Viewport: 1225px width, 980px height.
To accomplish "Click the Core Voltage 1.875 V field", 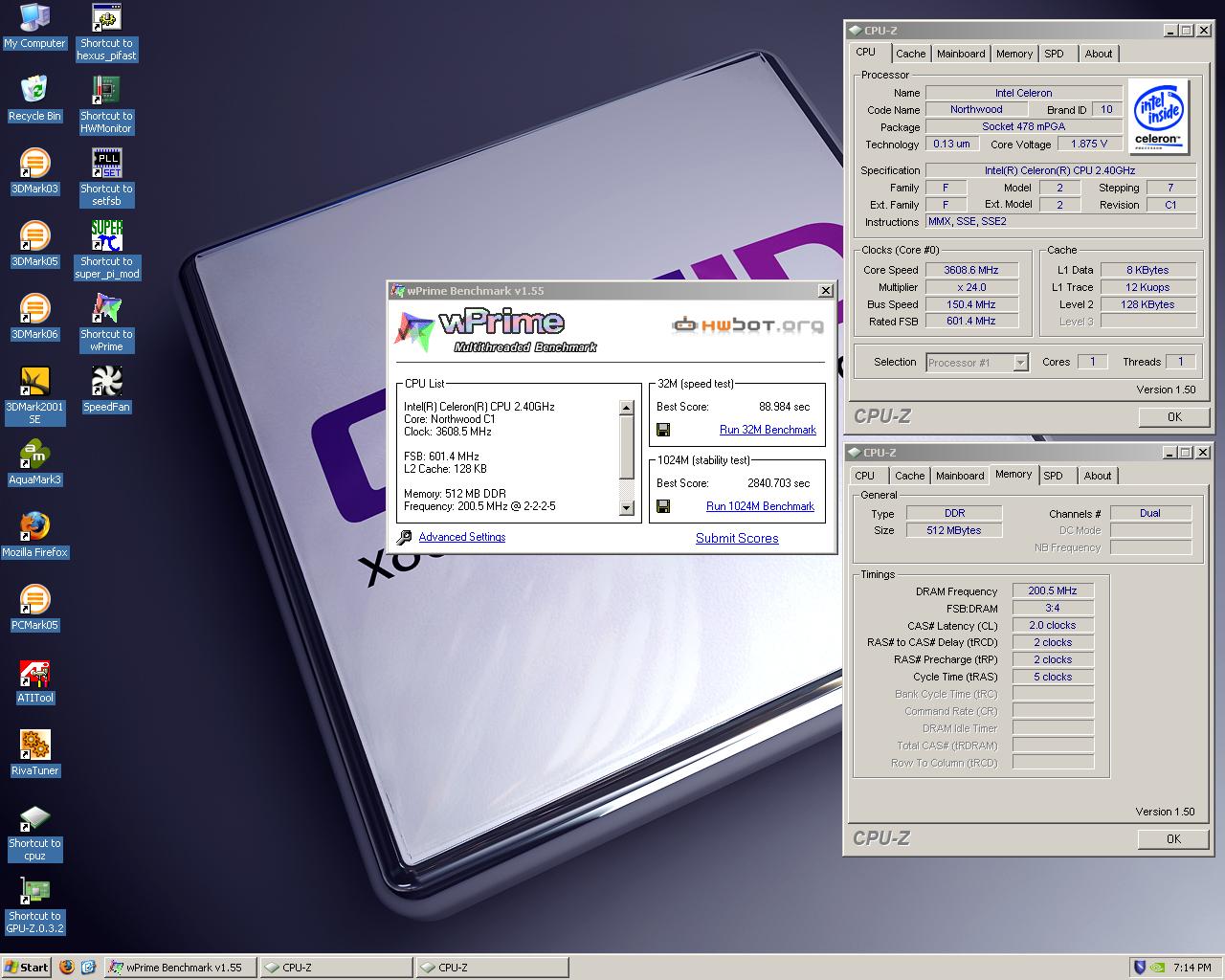I will coord(1089,144).
